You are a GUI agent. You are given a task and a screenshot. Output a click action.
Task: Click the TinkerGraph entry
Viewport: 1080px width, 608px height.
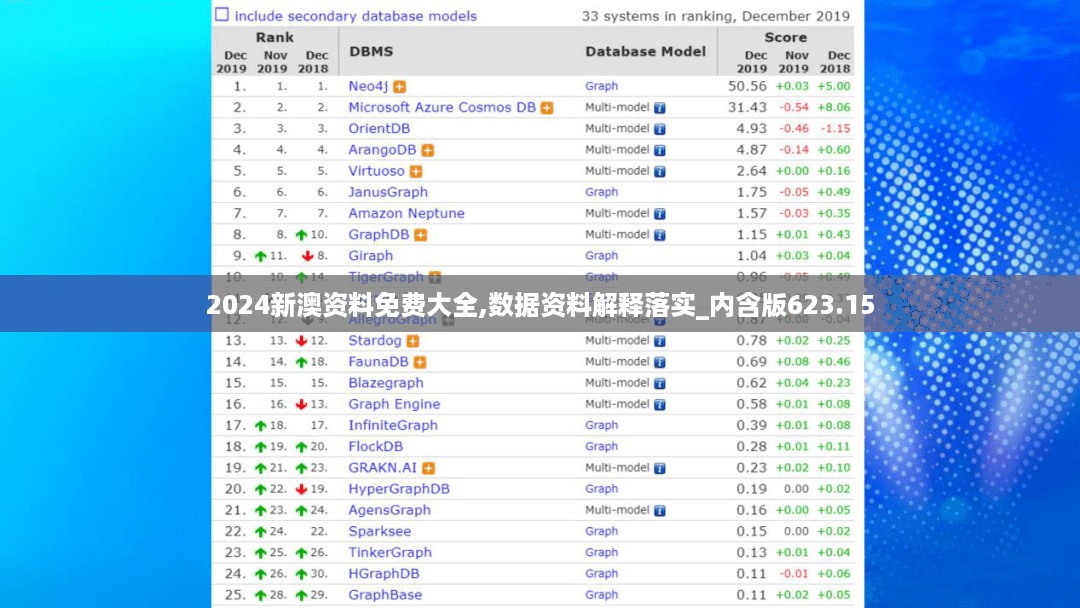coord(390,553)
